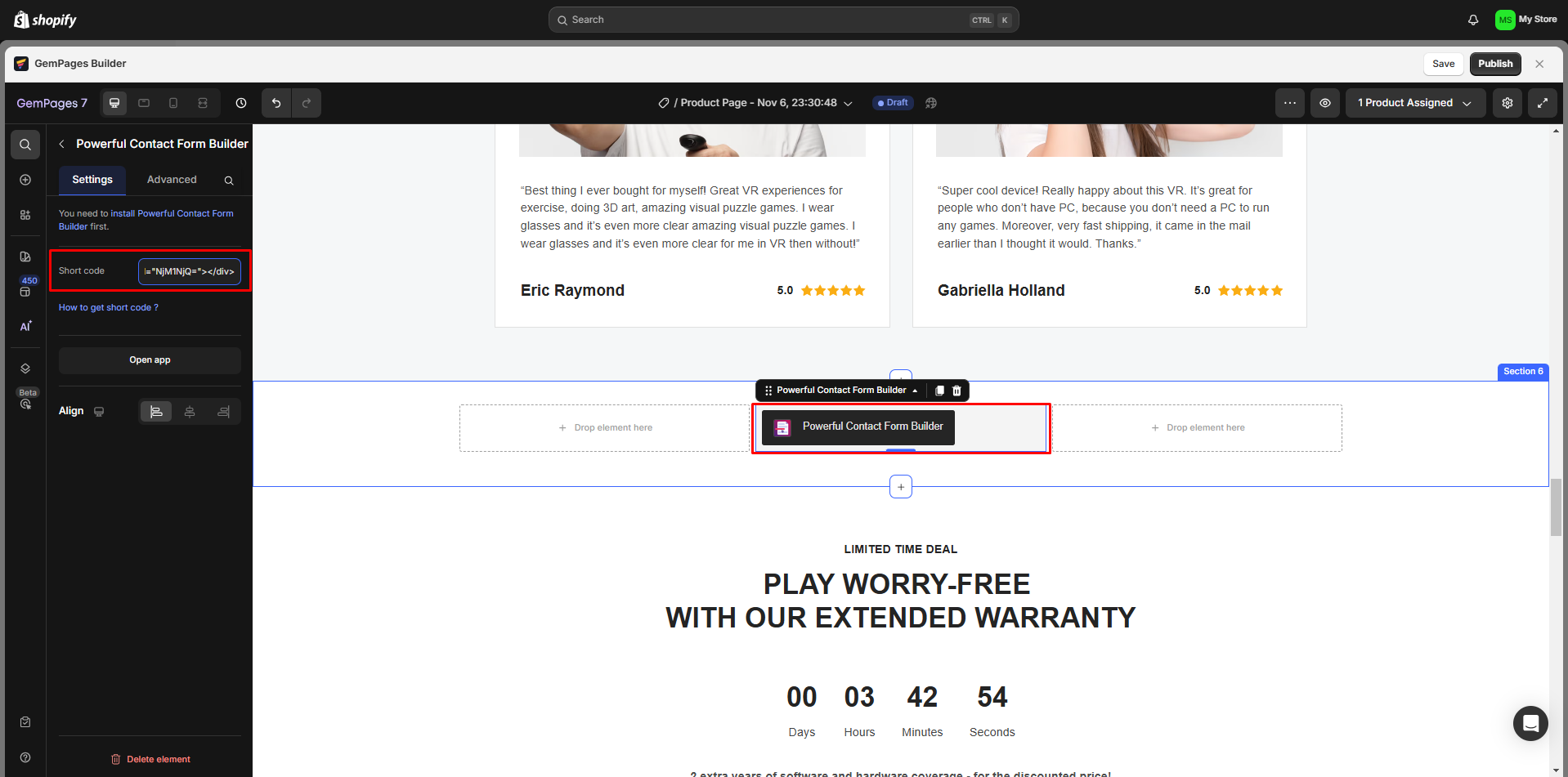Image resolution: width=1568 pixels, height=777 pixels.
Task: Open the Align device selector icon
Action: 99,412
